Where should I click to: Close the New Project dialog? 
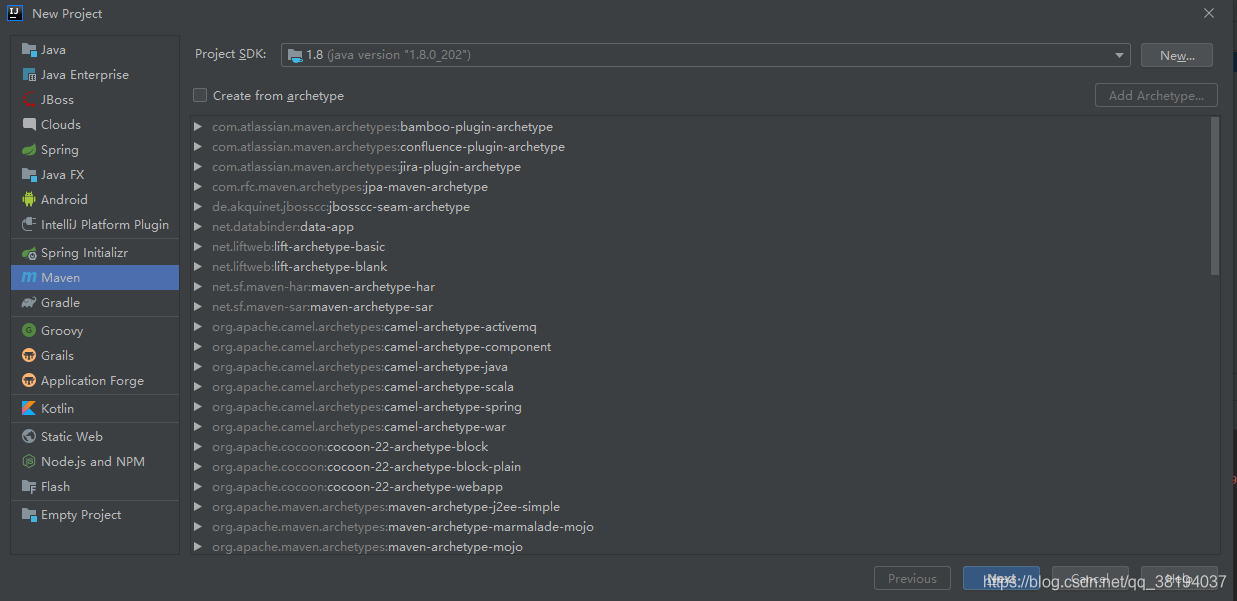[x=1209, y=13]
